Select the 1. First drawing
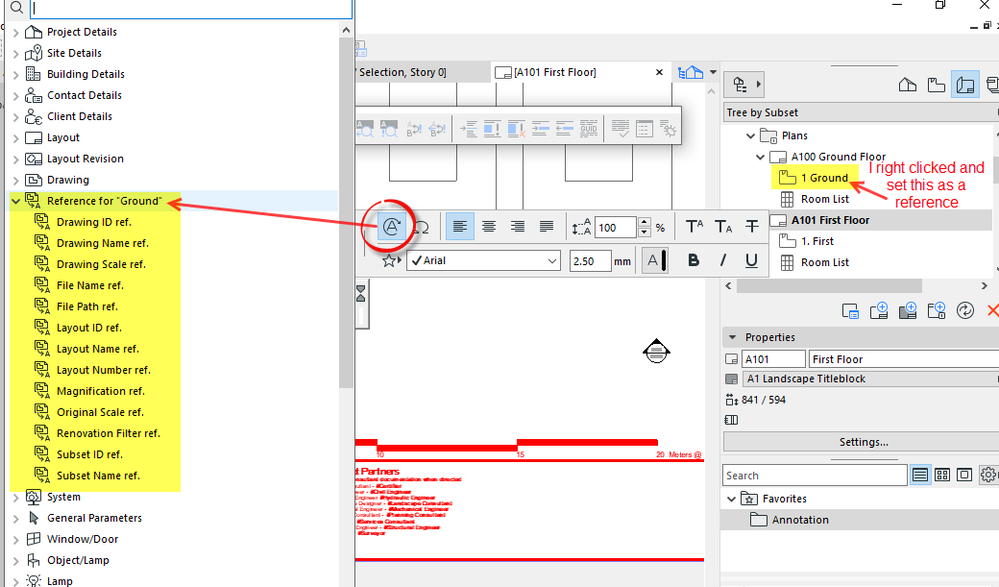 817,242
